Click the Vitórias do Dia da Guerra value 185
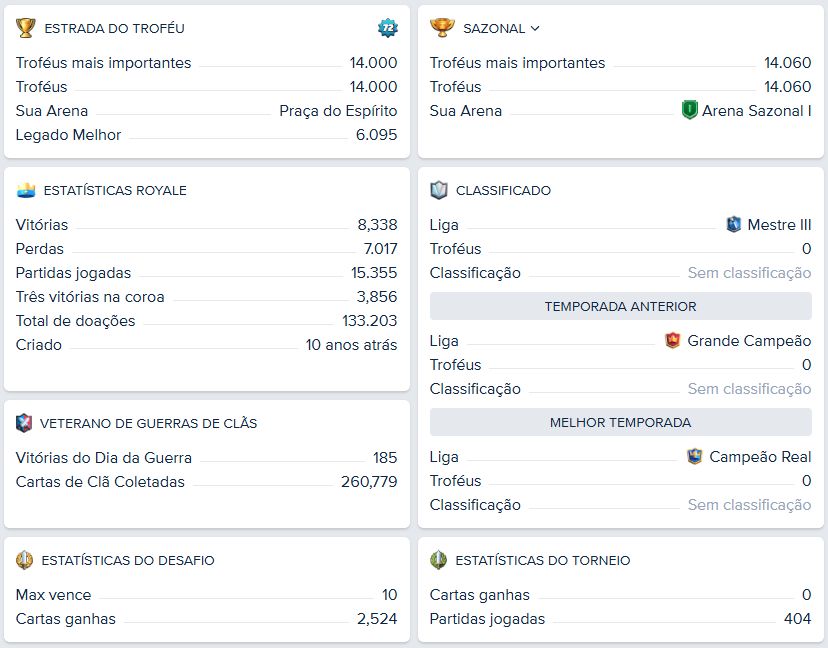 pyautogui.click(x=385, y=458)
